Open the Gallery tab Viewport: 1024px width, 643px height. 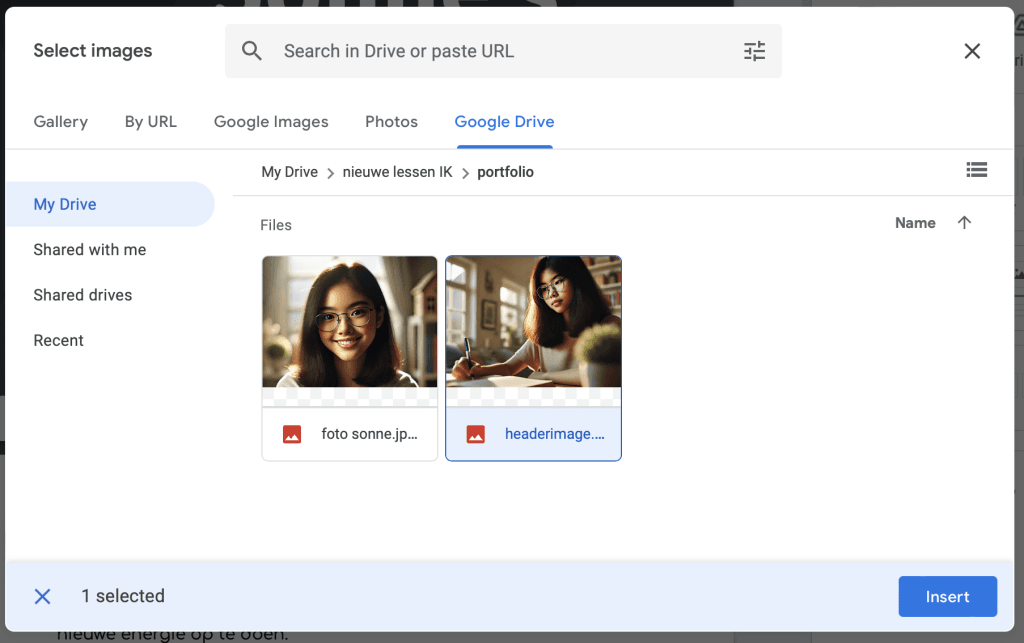61,122
